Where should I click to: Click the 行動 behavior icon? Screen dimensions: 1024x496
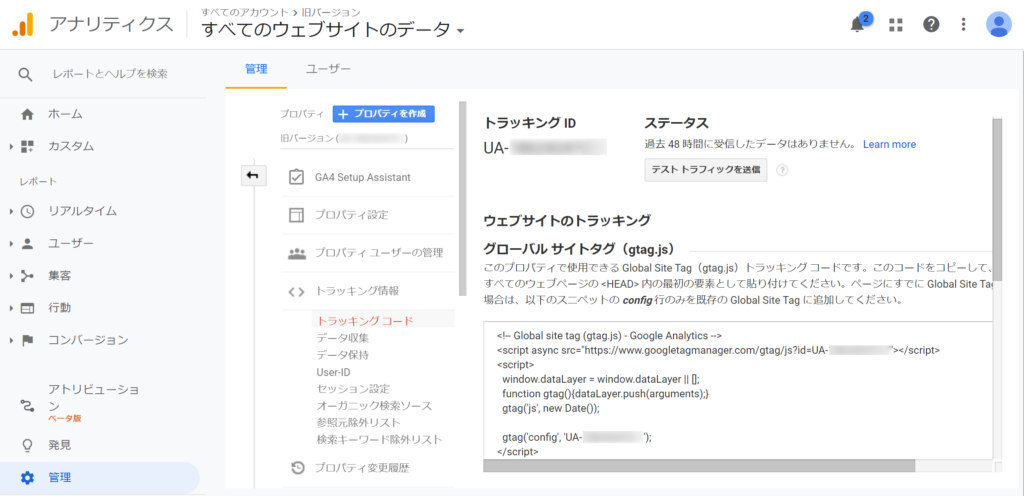point(27,308)
